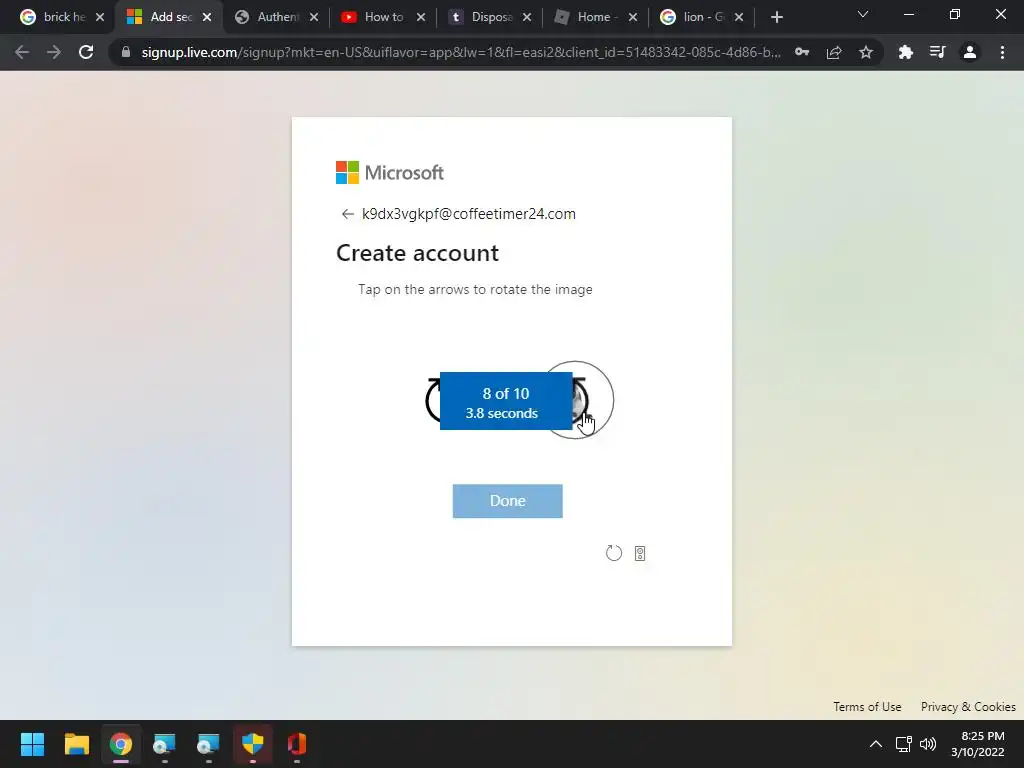The height and width of the screenshot is (768, 1024).
Task: Show hidden system tray icons
Action: 876,744
